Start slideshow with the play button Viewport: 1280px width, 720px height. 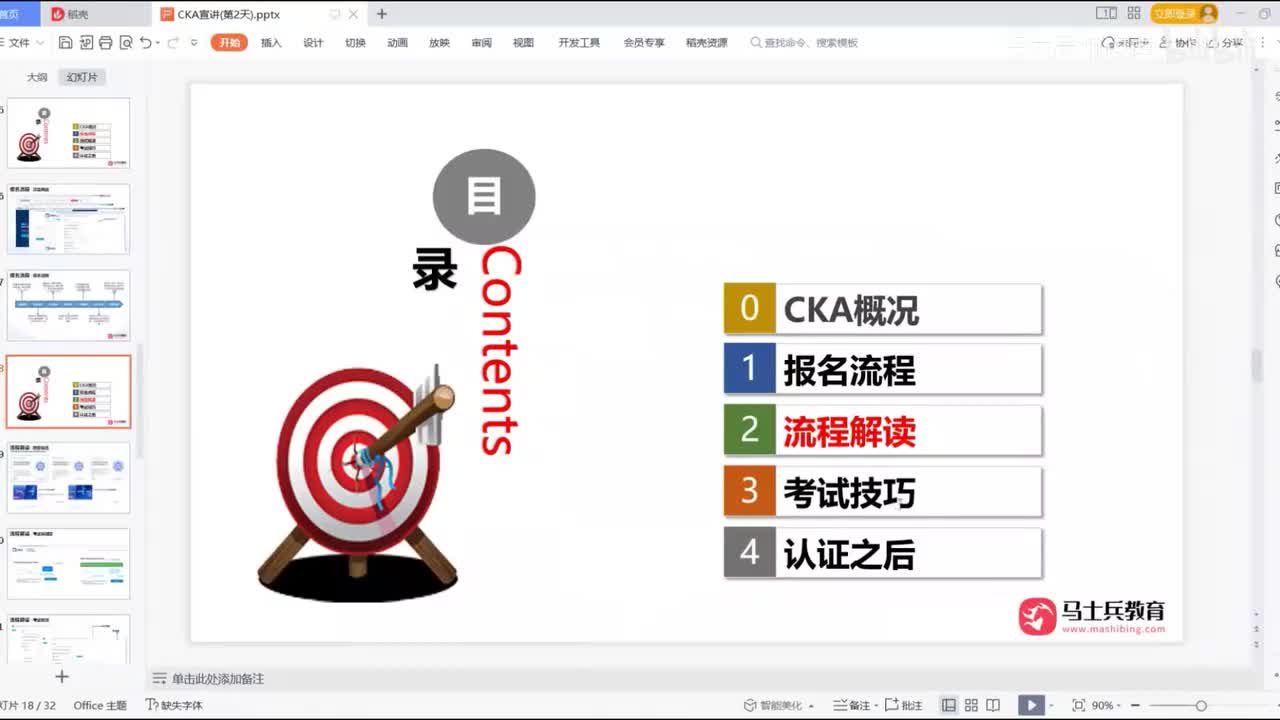(x=1031, y=705)
